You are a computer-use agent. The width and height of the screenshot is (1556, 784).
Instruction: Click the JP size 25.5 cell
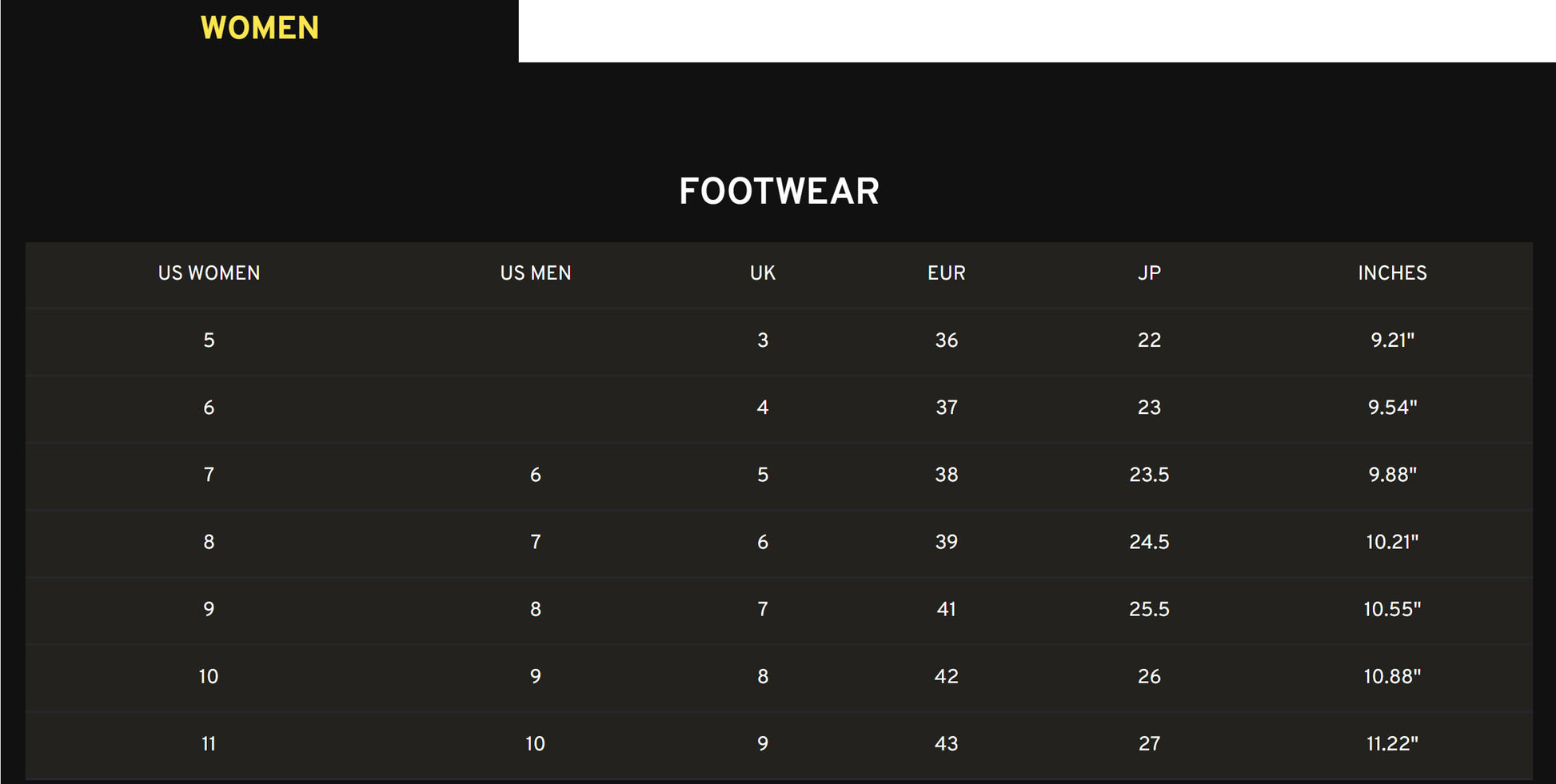pos(1149,609)
